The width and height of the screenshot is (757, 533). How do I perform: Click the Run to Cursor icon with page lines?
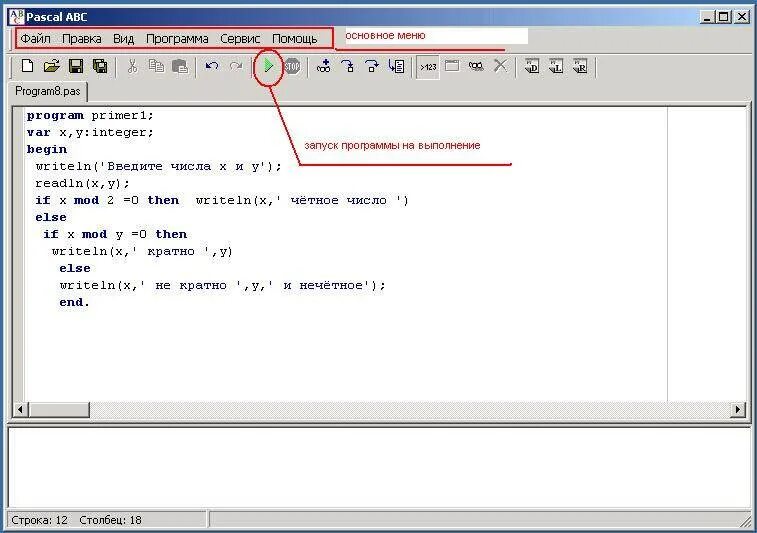pyautogui.click(x=396, y=66)
